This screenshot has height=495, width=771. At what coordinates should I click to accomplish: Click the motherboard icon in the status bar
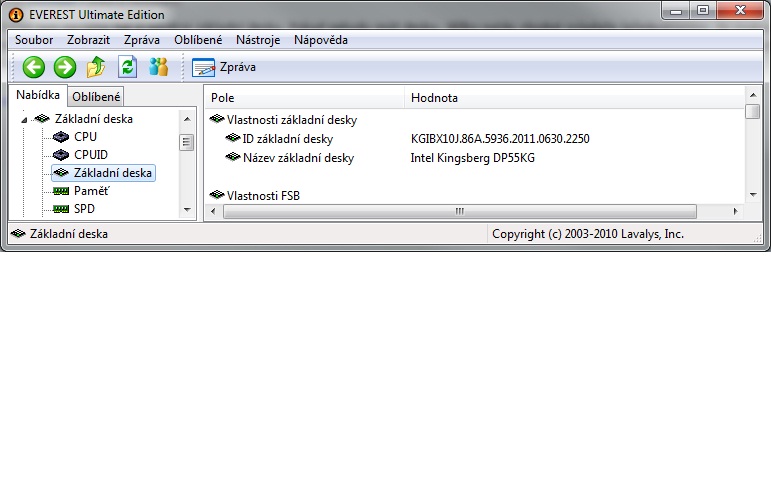[18, 233]
